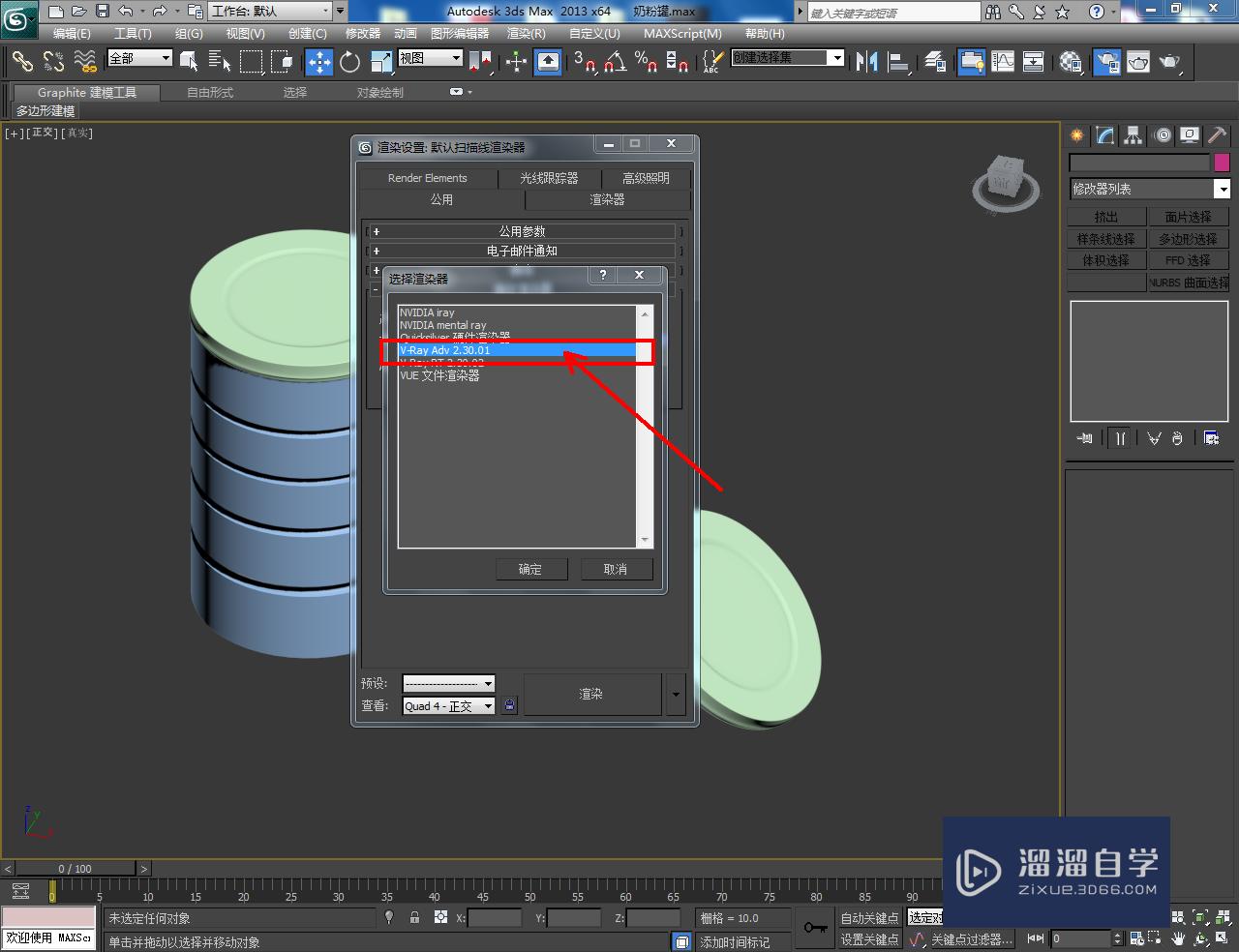Open the 修改器 menu
This screenshot has height=952, width=1239.
coord(363,33)
